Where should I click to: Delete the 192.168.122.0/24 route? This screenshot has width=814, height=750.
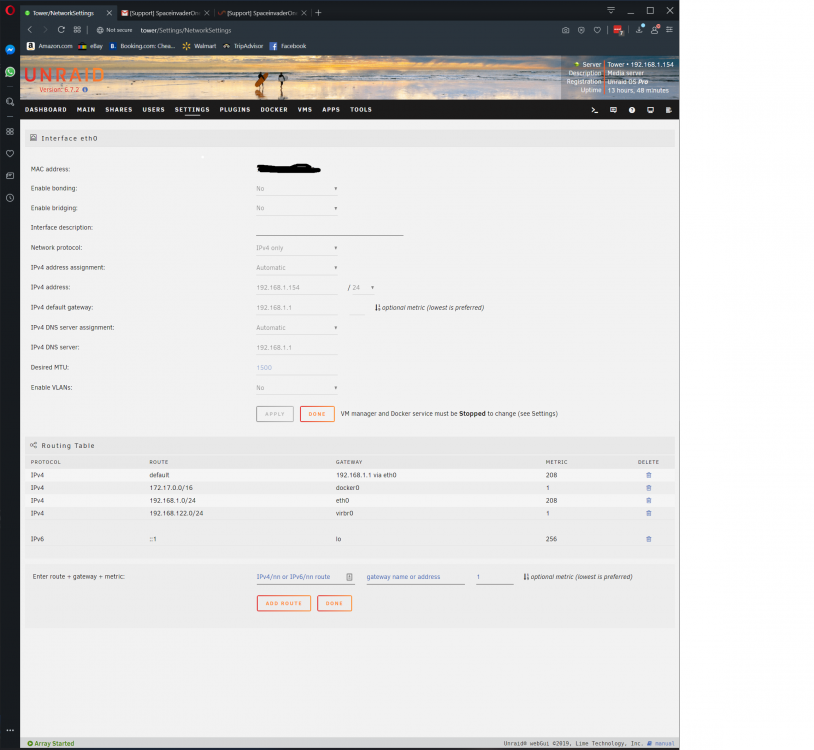click(648, 513)
